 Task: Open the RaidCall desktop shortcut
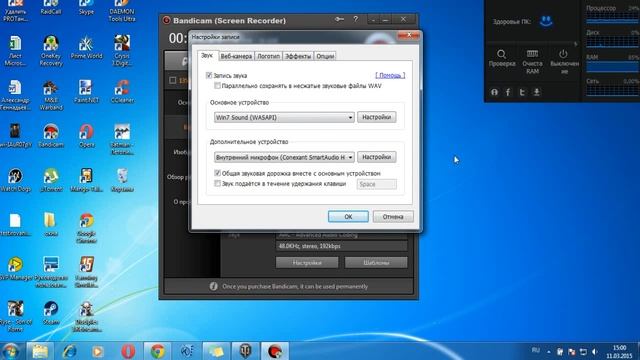[x=51, y=7]
